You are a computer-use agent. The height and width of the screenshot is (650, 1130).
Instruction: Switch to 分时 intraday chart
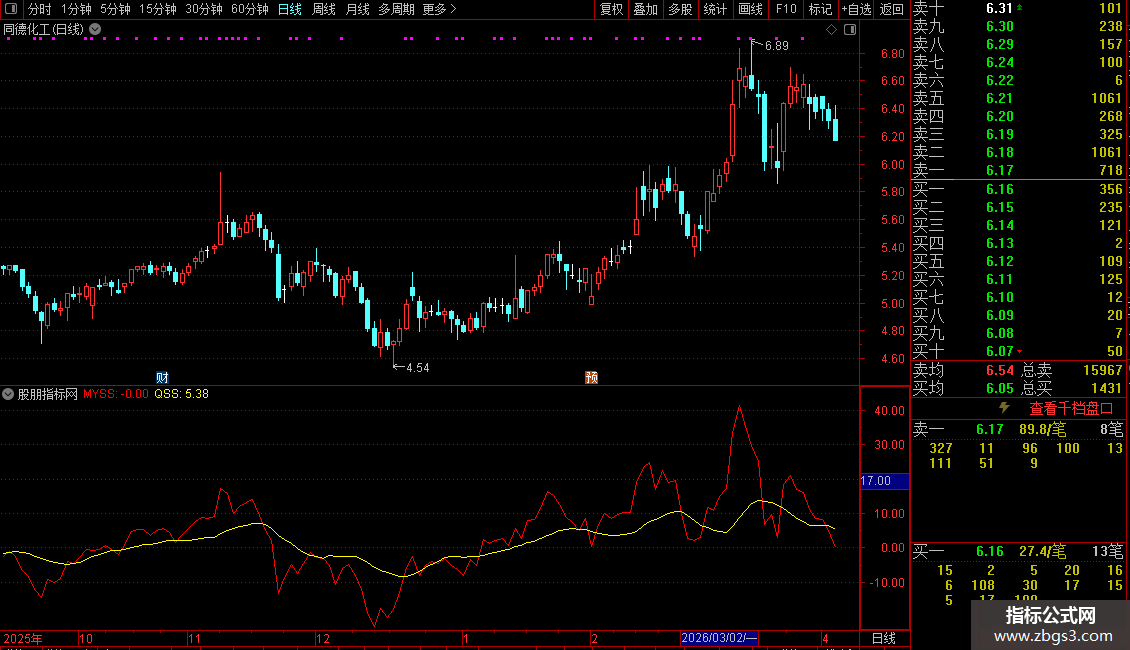tap(40, 9)
